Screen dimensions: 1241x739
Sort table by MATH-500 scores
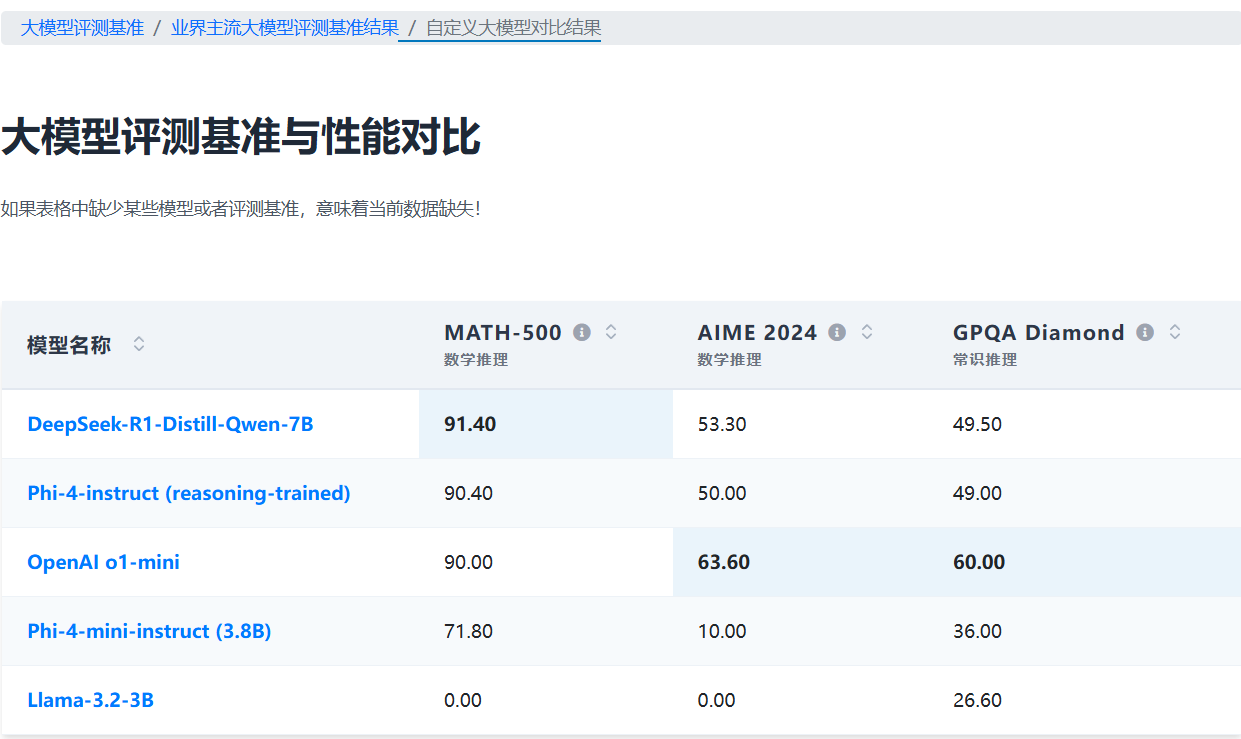point(611,332)
